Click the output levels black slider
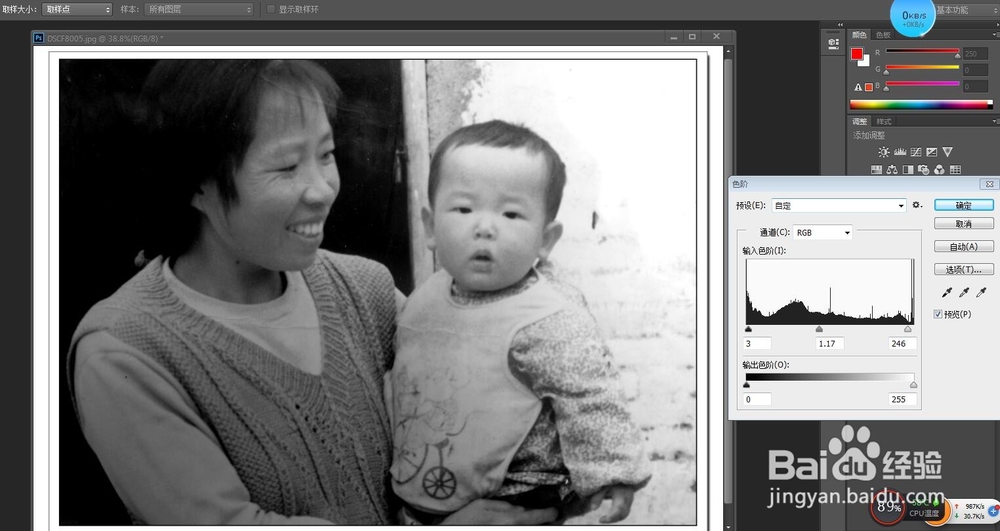 coord(747,384)
